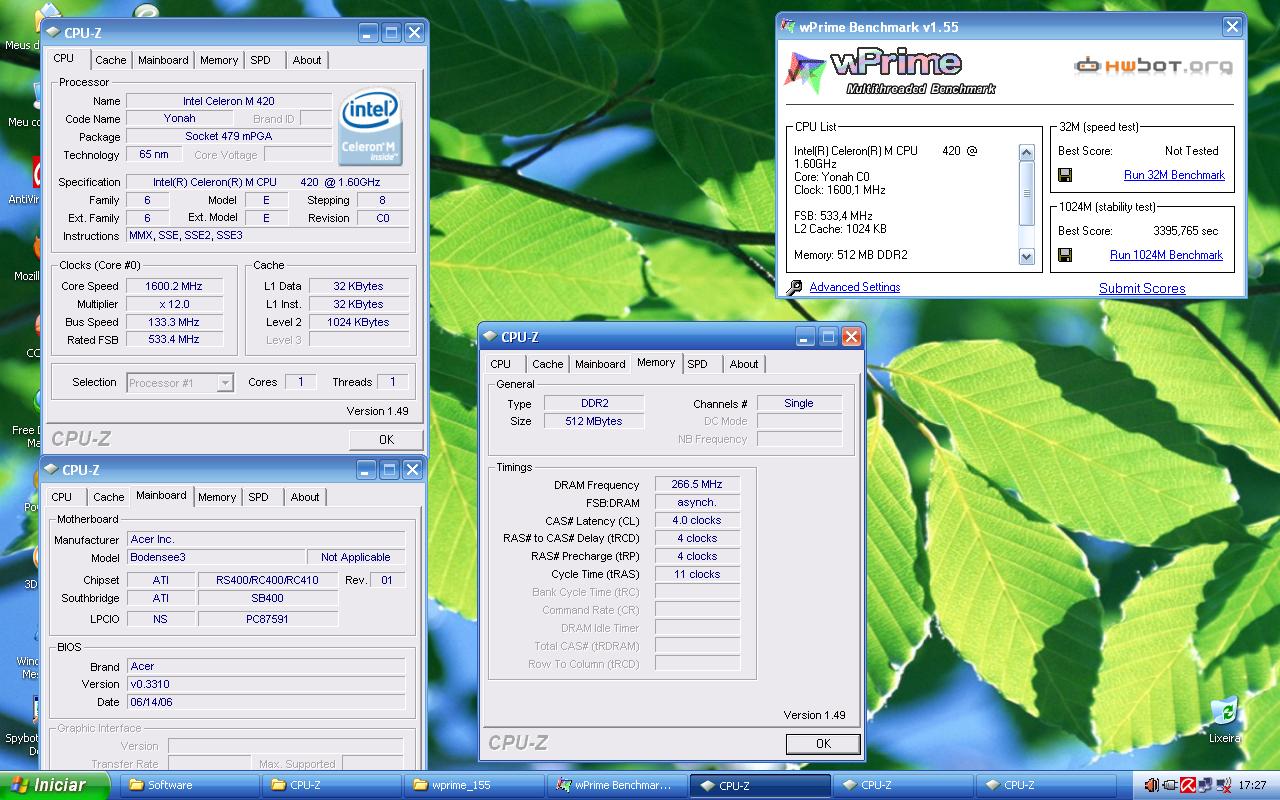Click the FSB:DRAM value 'asynch.'
Screen dimensions: 1280x800
(697, 502)
